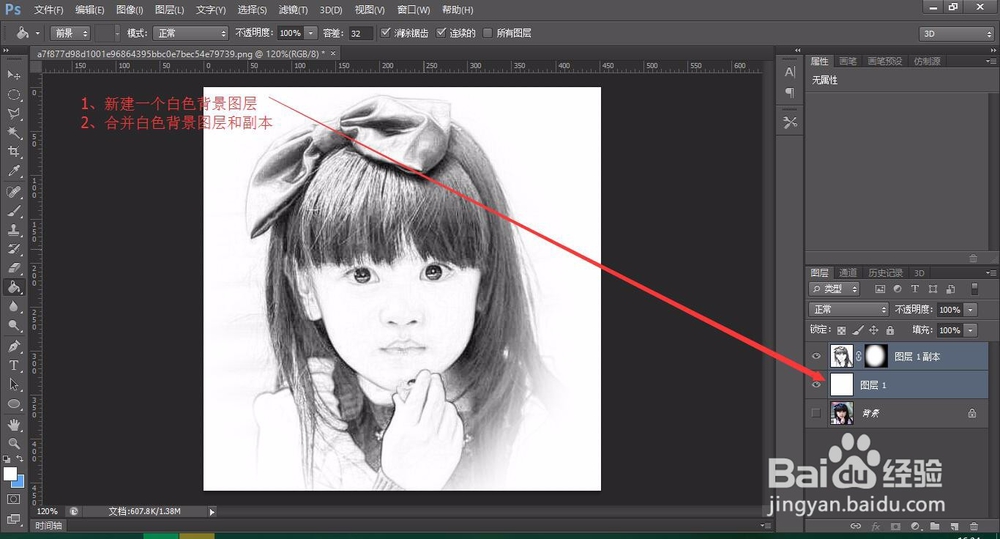
Task: Select the Crop tool
Action: coord(13,152)
